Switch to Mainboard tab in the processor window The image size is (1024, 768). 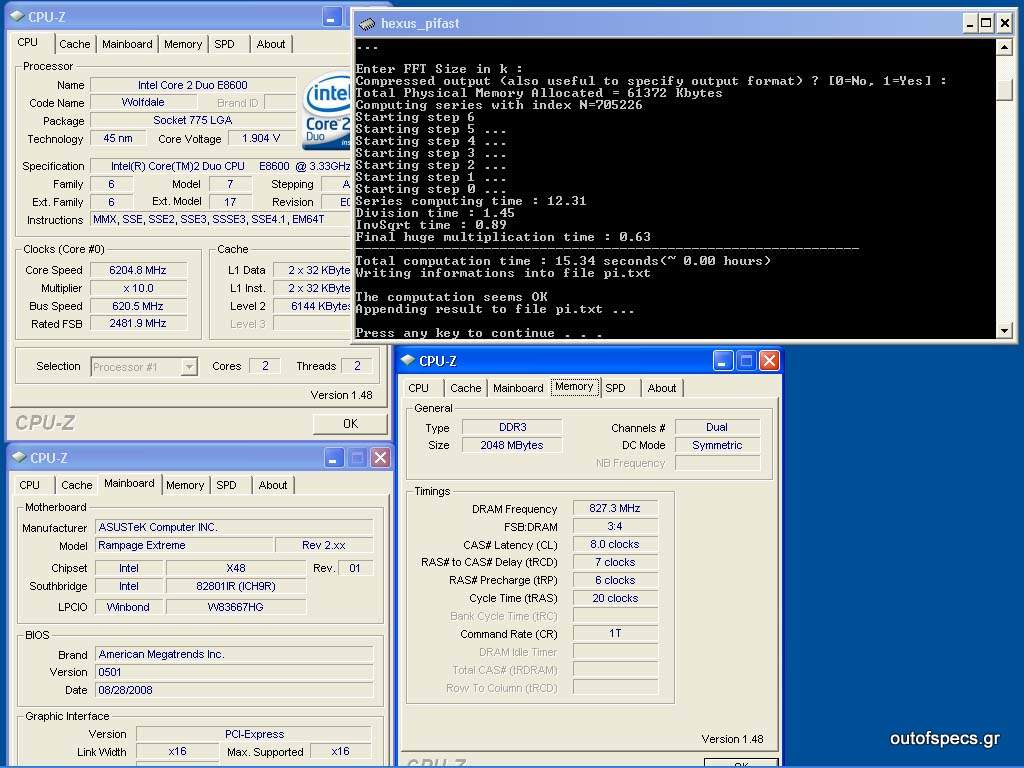coord(127,44)
